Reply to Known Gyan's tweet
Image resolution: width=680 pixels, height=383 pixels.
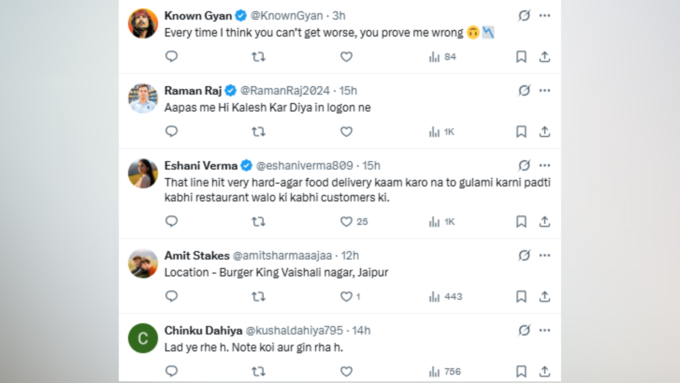(x=171, y=56)
